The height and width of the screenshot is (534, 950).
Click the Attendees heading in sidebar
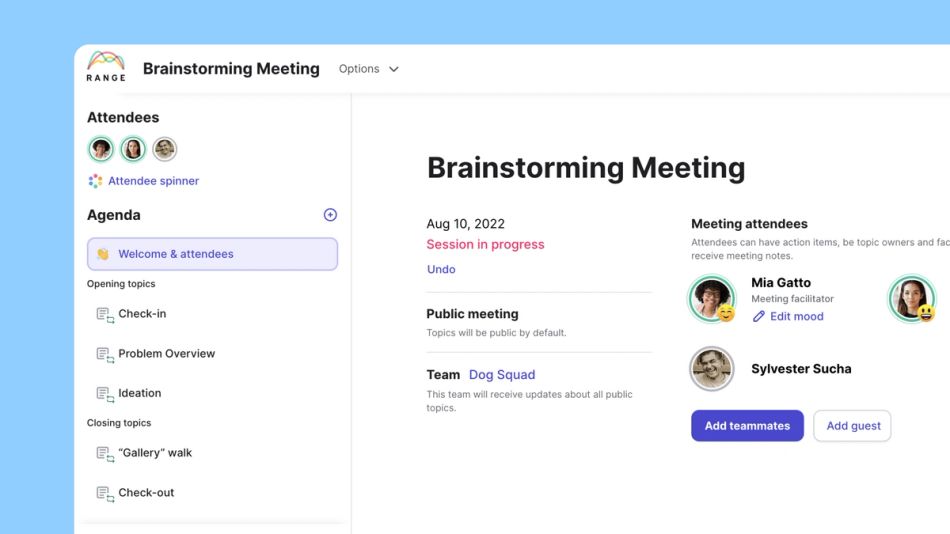pyautogui.click(x=123, y=118)
